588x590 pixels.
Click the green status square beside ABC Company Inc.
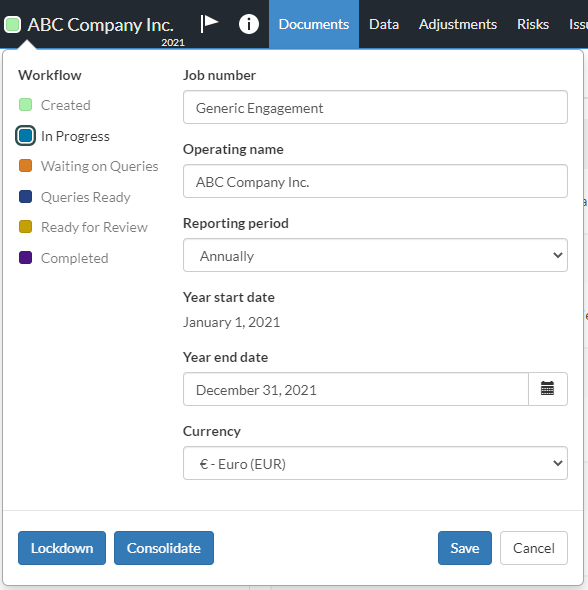tap(12, 25)
